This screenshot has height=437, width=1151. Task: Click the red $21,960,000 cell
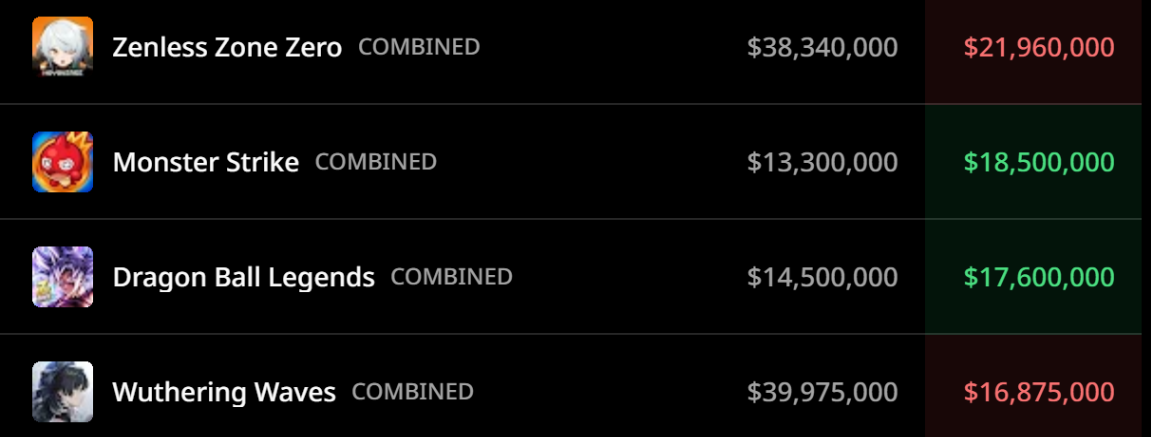tap(1038, 47)
